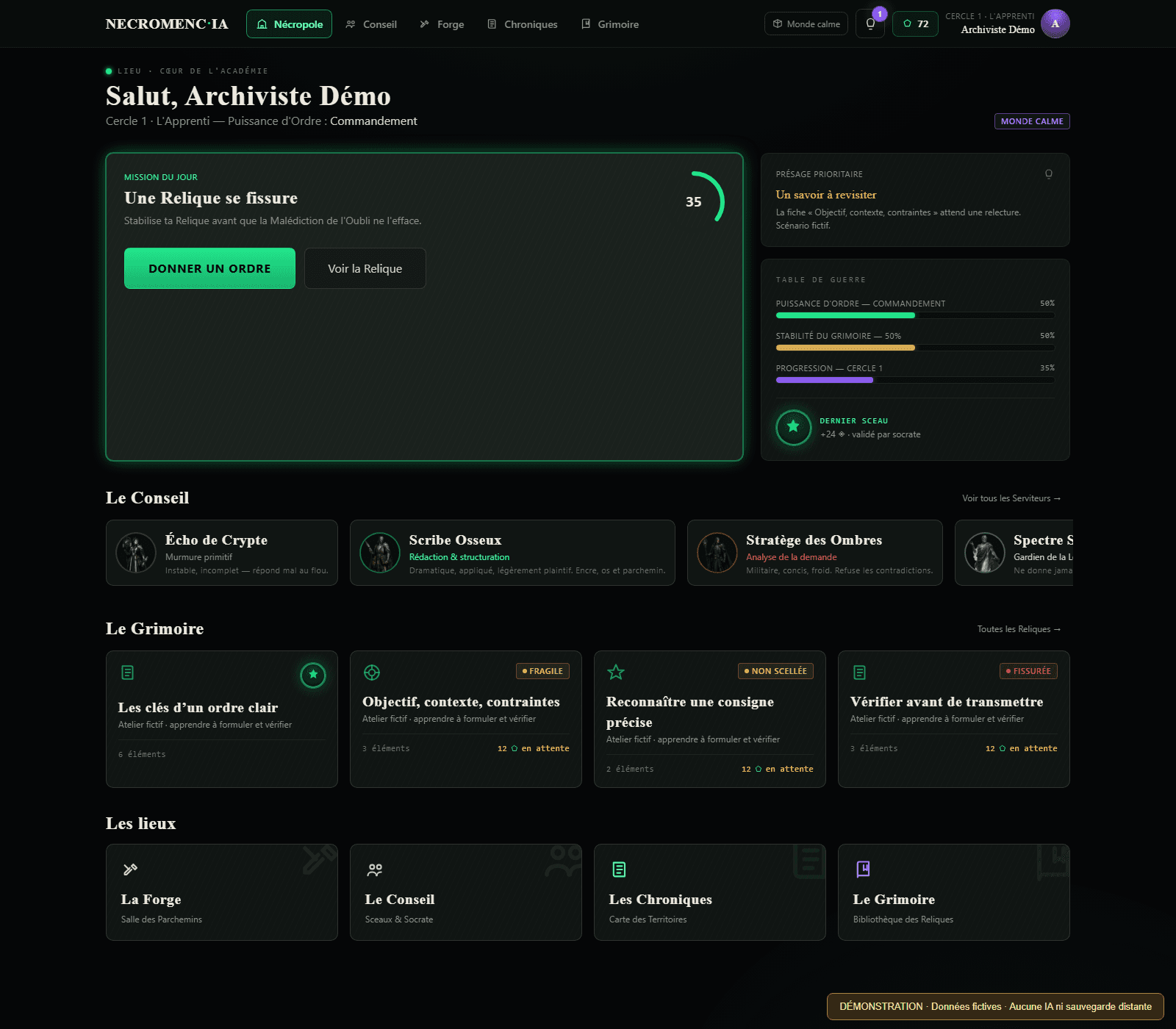Image resolution: width=1176 pixels, height=1029 pixels.
Task: Click the Monde calme header button
Action: (x=806, y=24)
